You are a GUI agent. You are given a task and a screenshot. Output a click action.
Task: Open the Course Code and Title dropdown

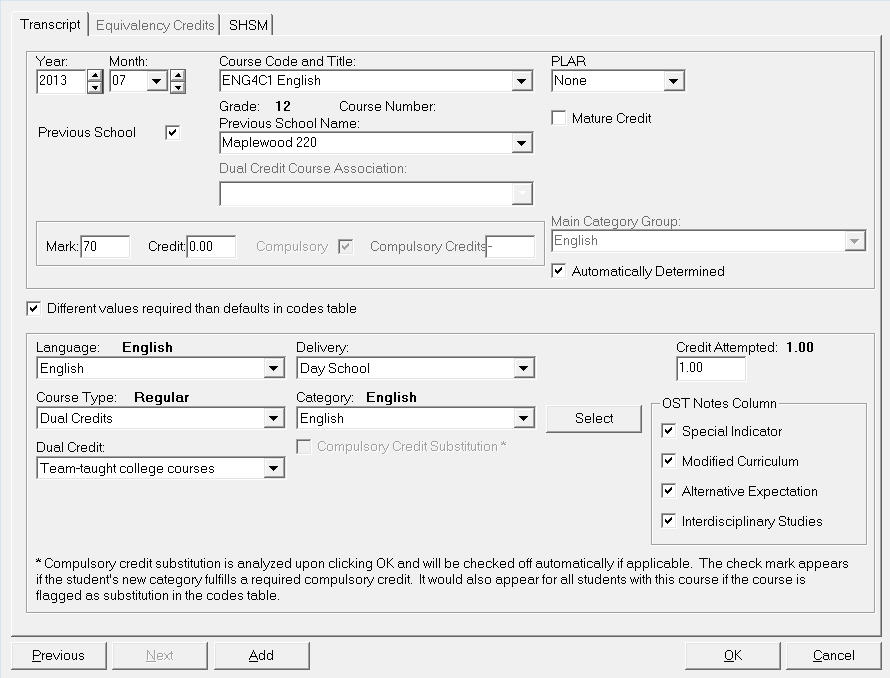coord(521,81)
